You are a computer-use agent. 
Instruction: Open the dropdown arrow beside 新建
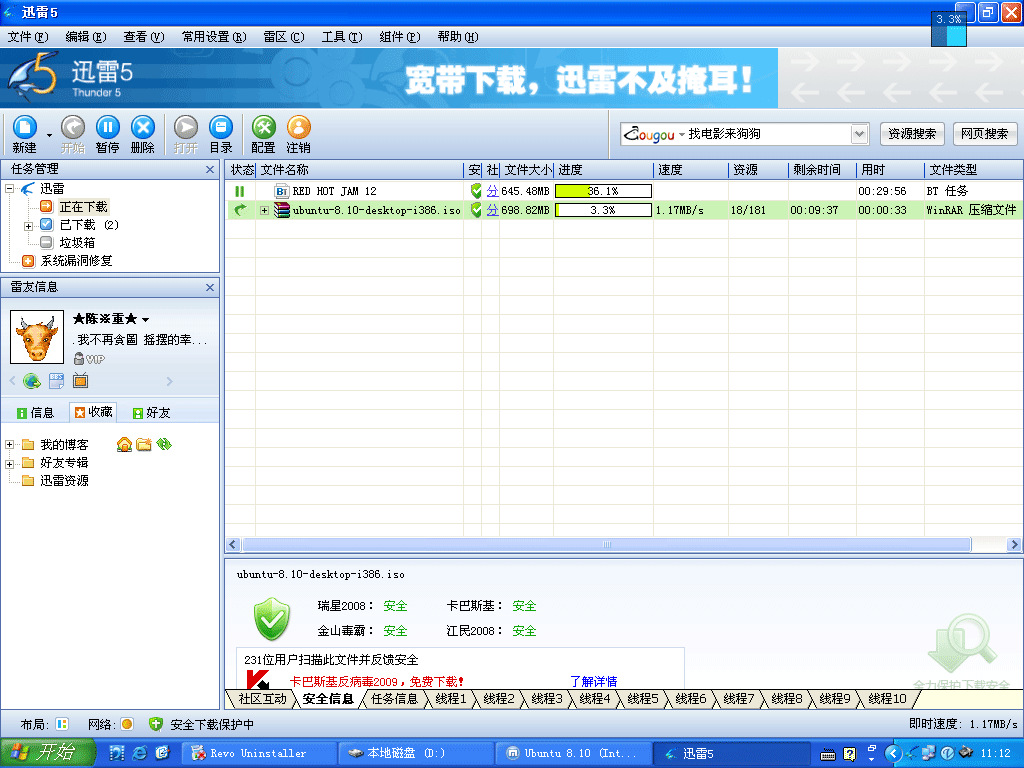[49, 135]
